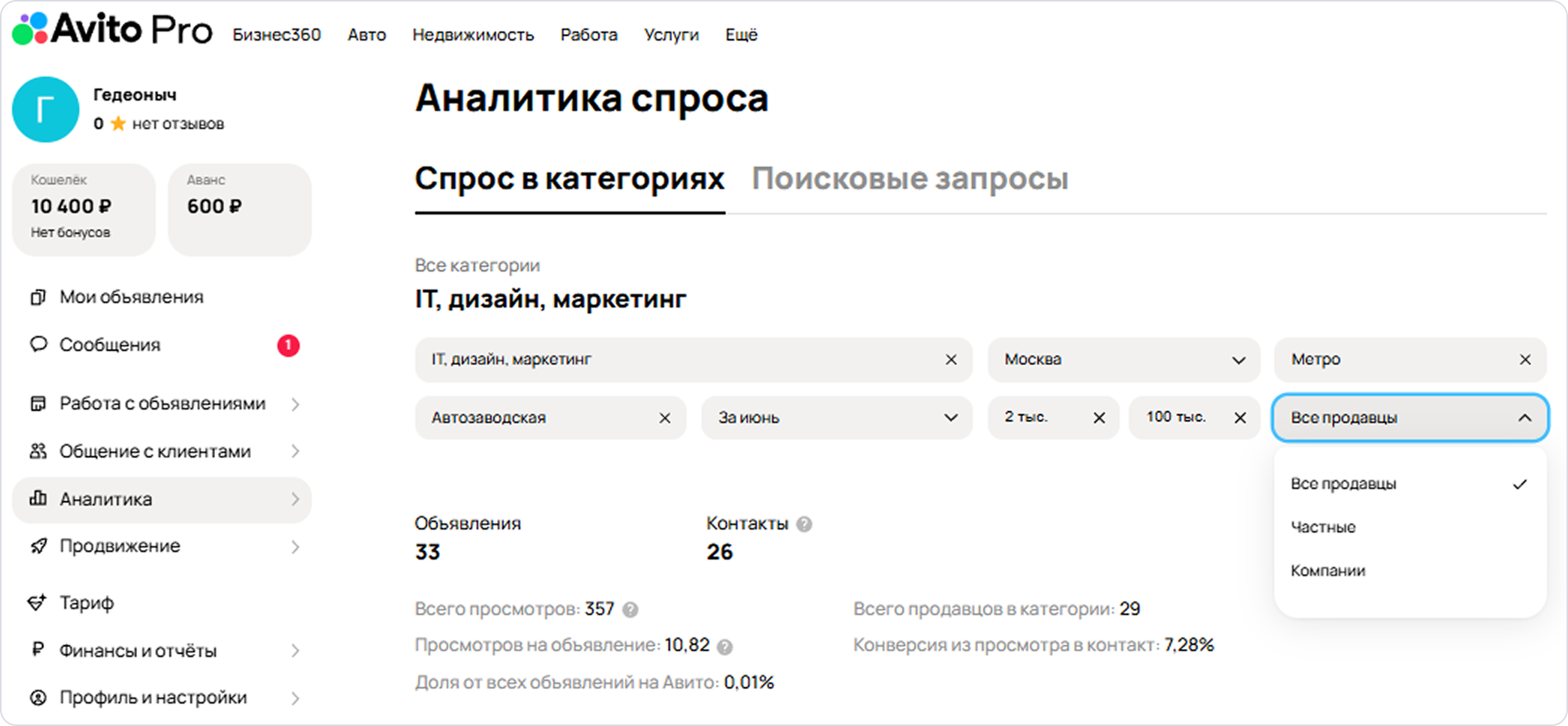Click the Avito Pro logo
The height and width of the screenshot is (726, 1568).
[112, 30]
